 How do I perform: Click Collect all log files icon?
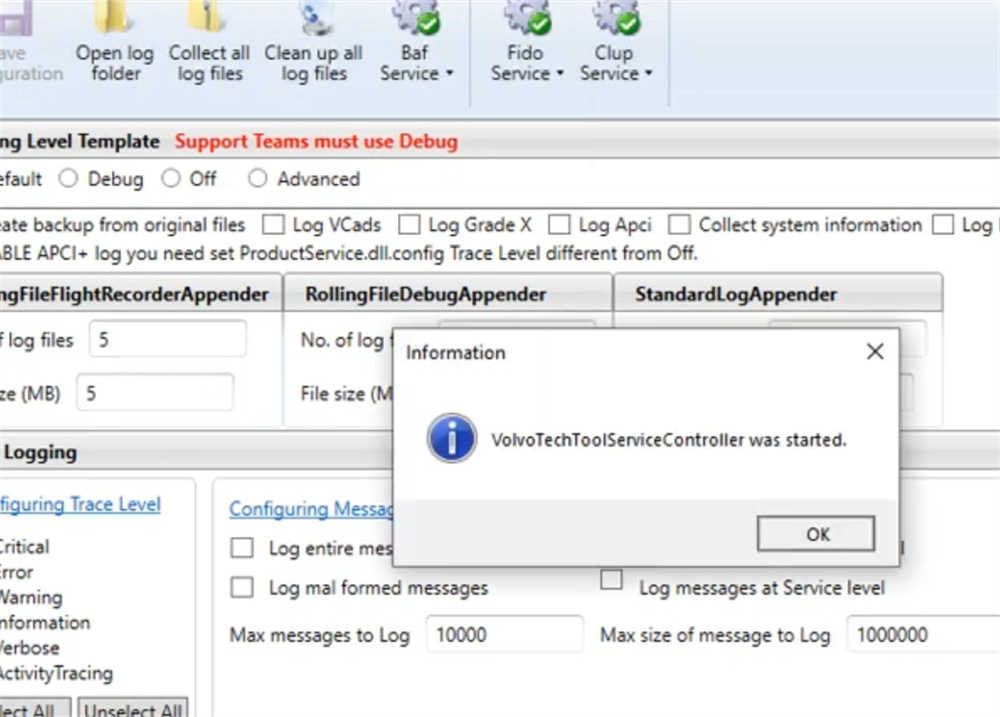pos(207,16)
